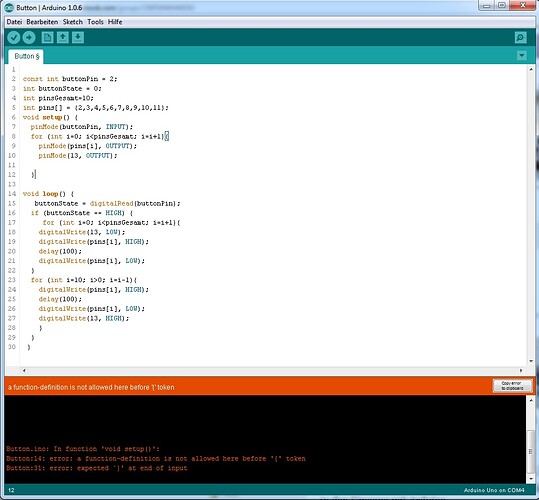Click 'pinMode(buttonPin, INPUT);' line
Image resolution: width=539 pixels, height=500 pixels.
[81, 127]
